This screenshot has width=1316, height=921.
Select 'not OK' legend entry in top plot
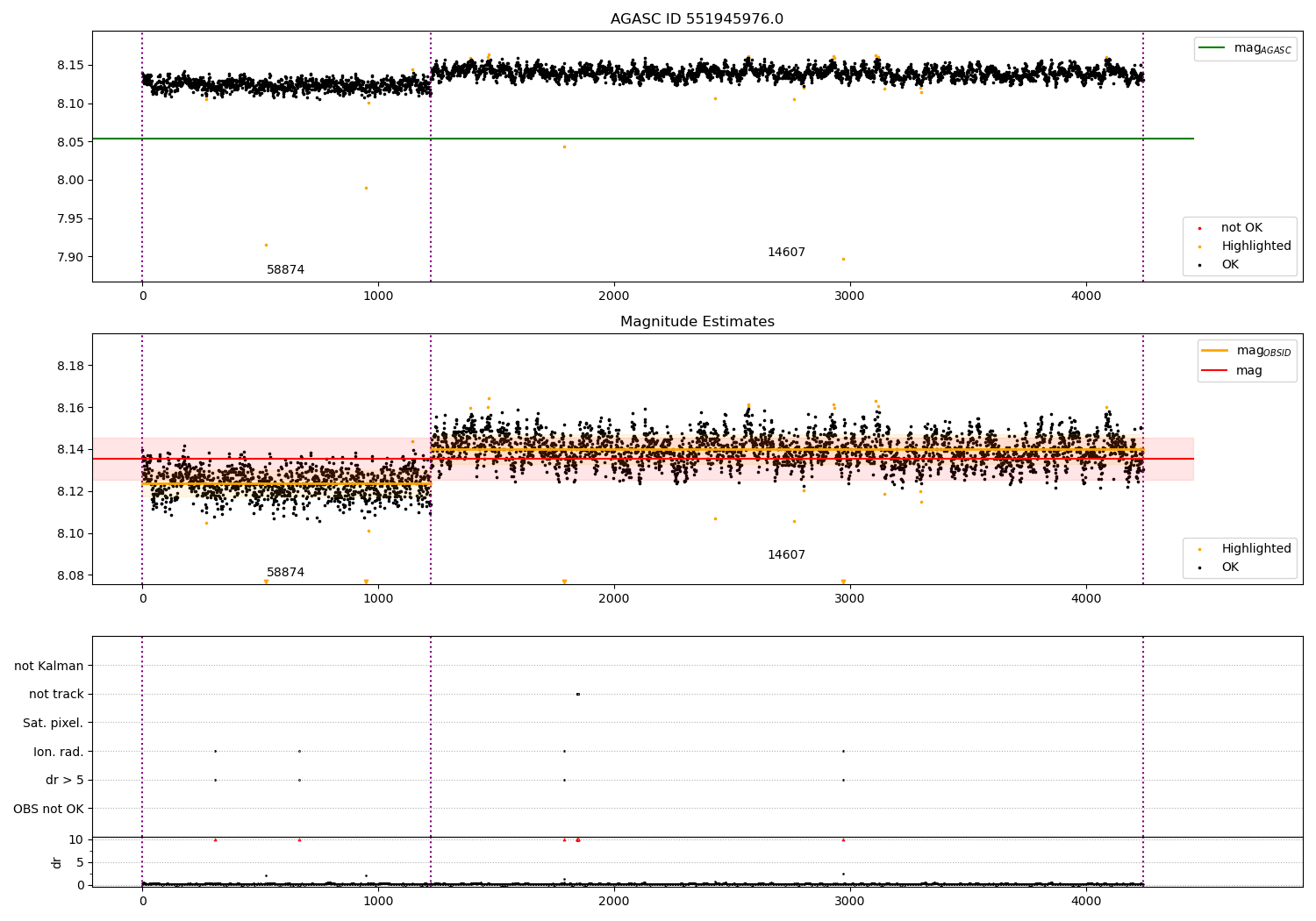[1241, 228]
